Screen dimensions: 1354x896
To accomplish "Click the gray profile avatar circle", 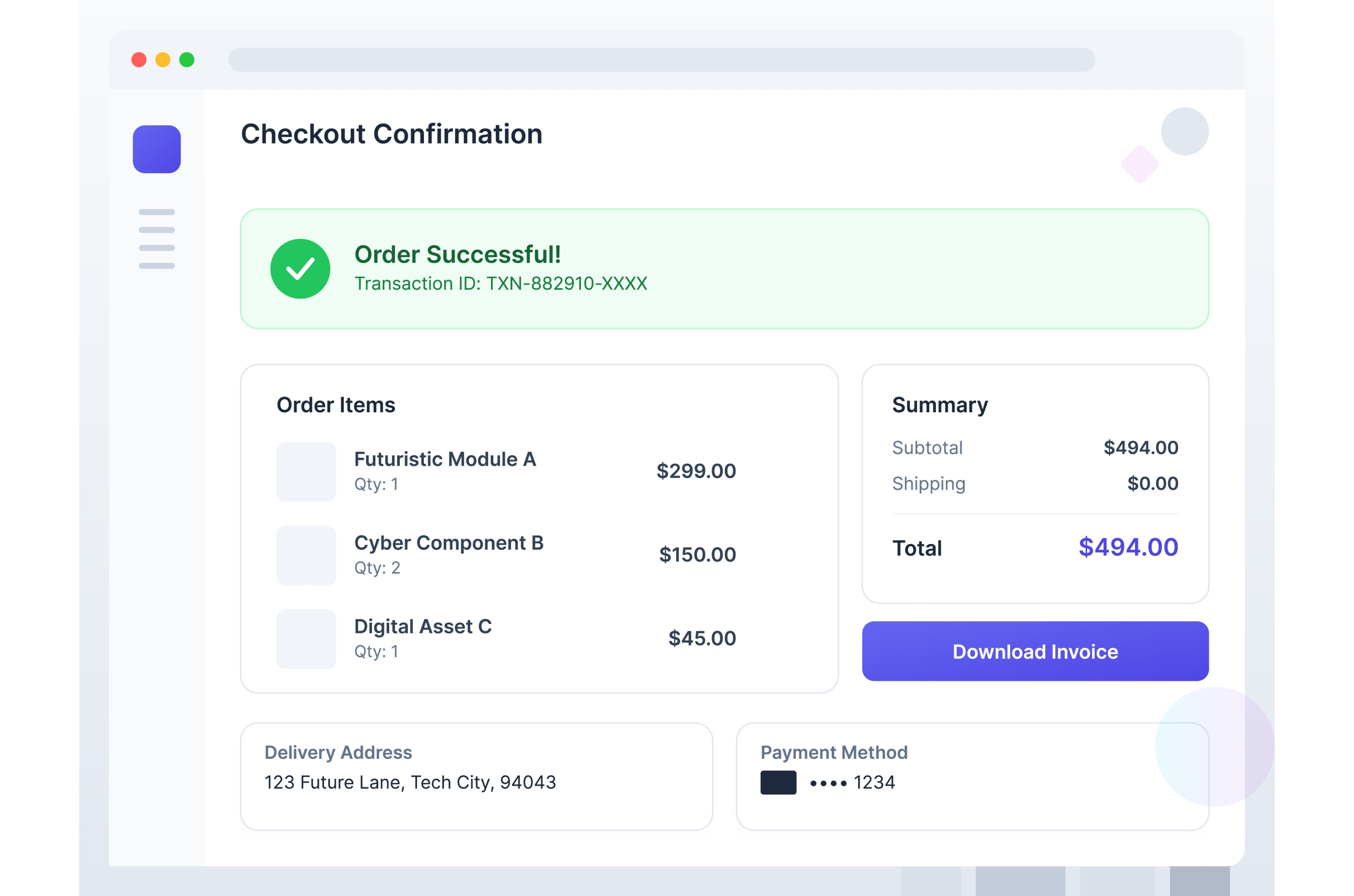I will [1184, 132].
